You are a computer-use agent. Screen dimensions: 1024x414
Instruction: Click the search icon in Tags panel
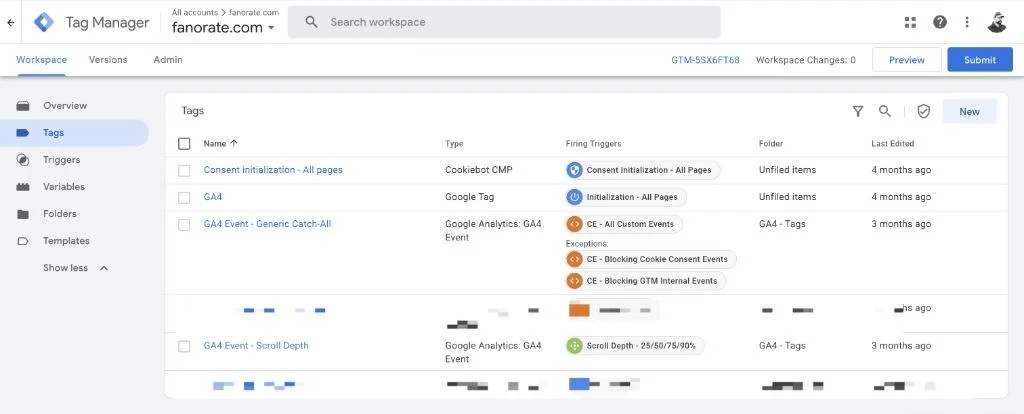[x=884, y=112]
